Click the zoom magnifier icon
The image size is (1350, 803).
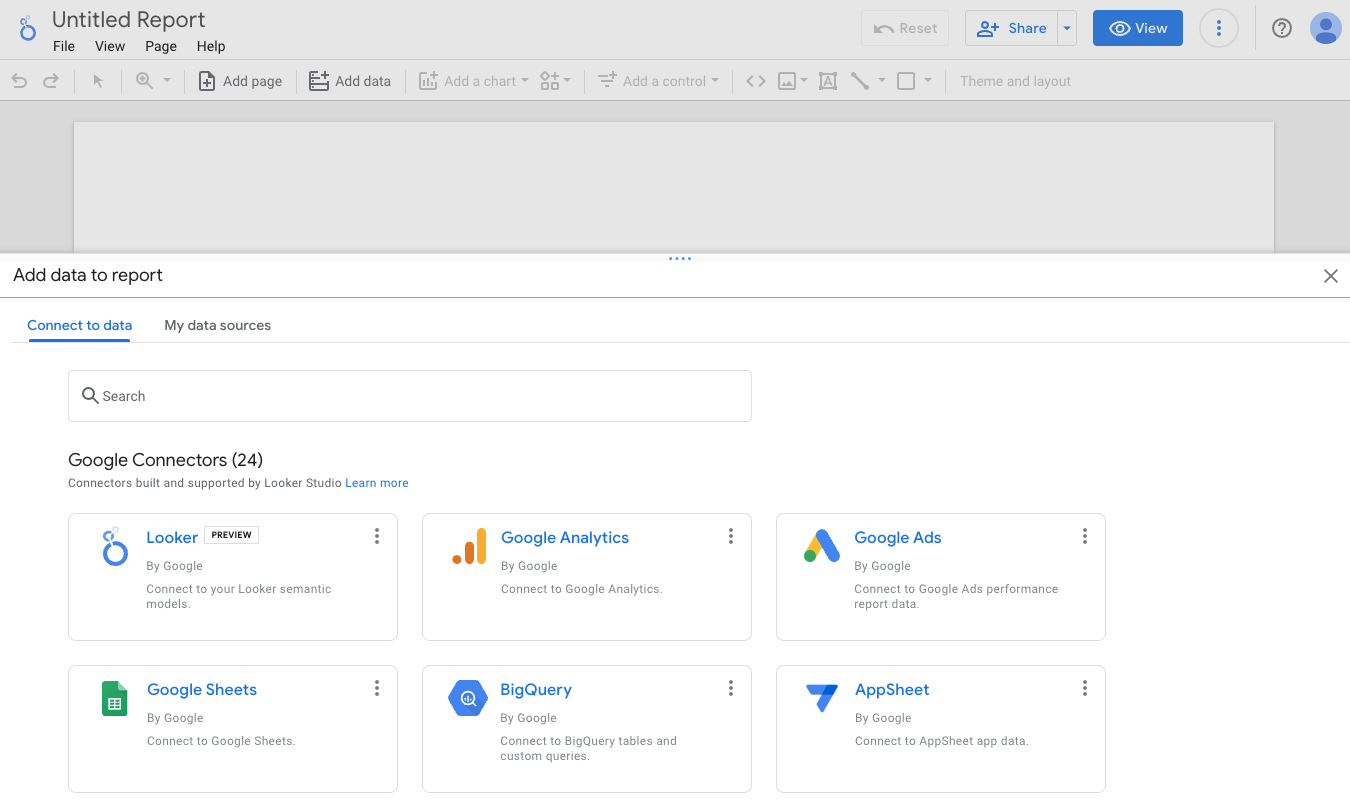[x=145, y=81]
